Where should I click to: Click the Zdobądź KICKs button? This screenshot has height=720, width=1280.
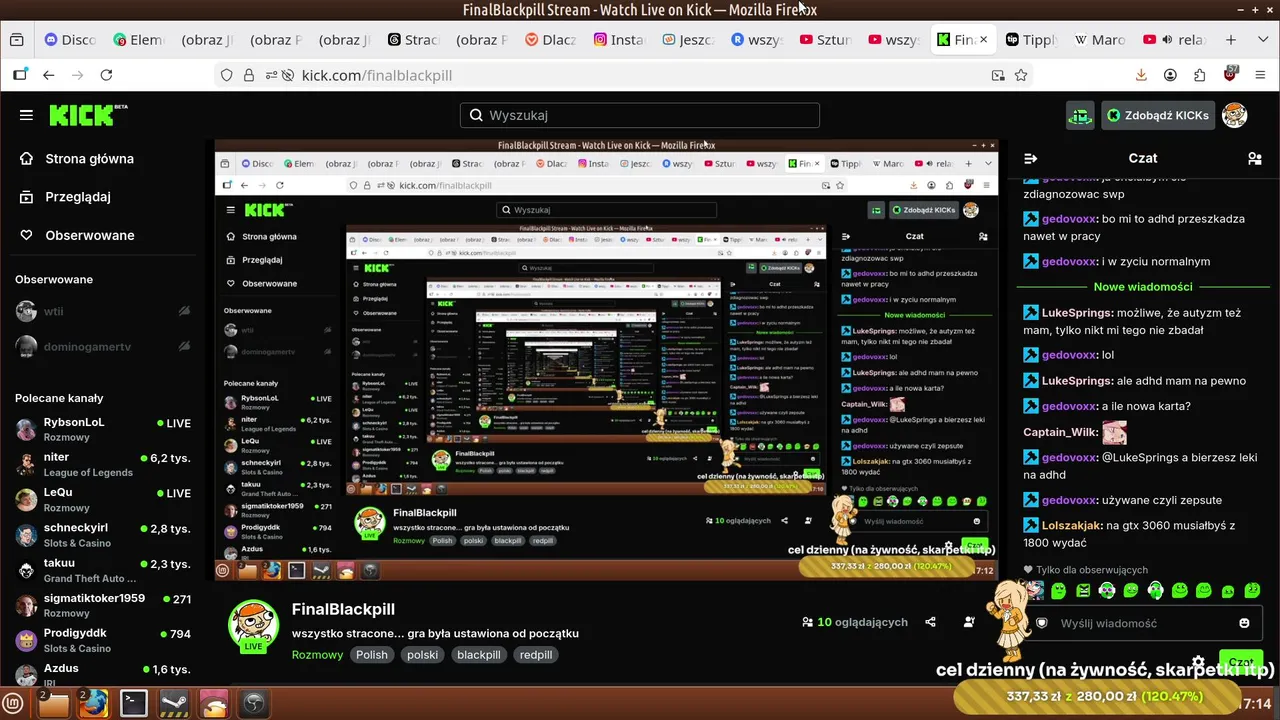pos(1158,115)
